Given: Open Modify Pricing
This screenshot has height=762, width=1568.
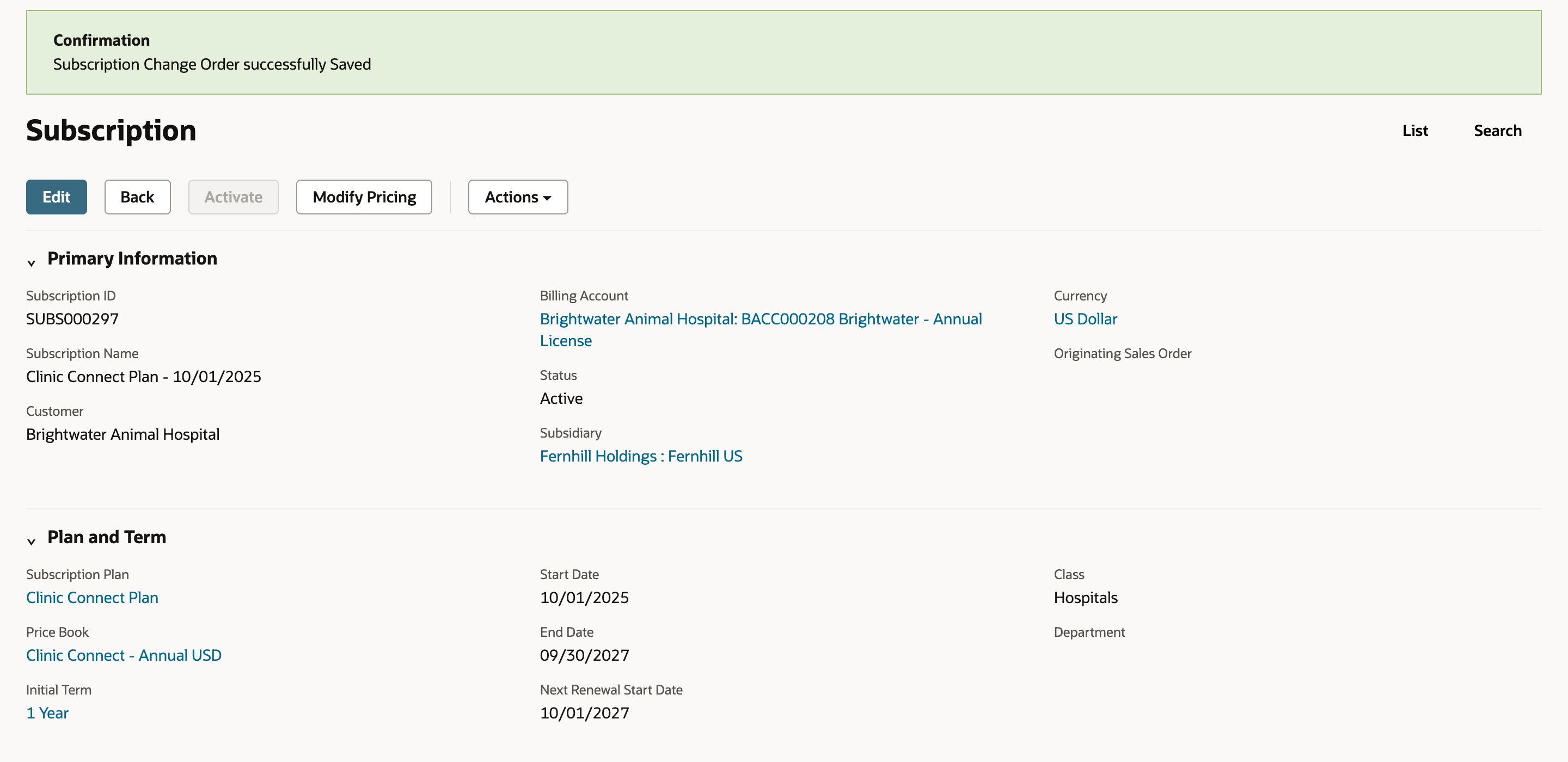Looking at the screenshot, I should [364, 196].
